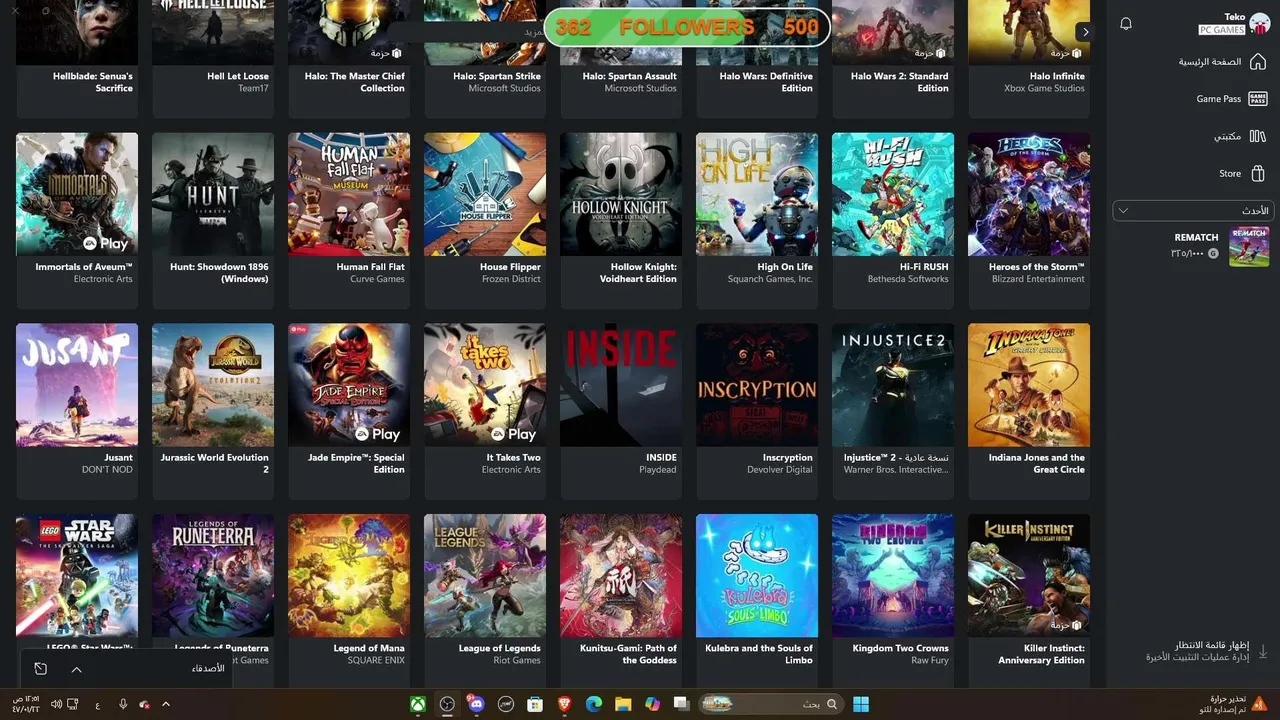The width and height of the screenshot is (1280, 720).
Task: Expand the الأحدث sort dropdown
Action: click(x=1193, y=210)
